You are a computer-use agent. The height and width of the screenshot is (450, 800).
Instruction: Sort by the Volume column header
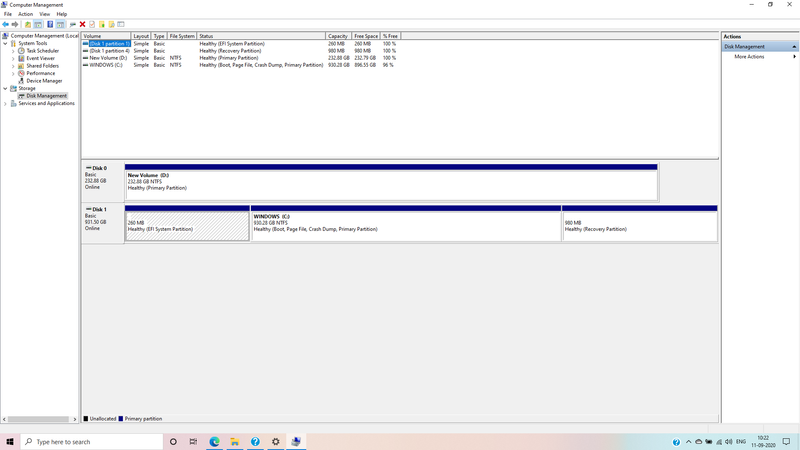click(x=106, y=36)
